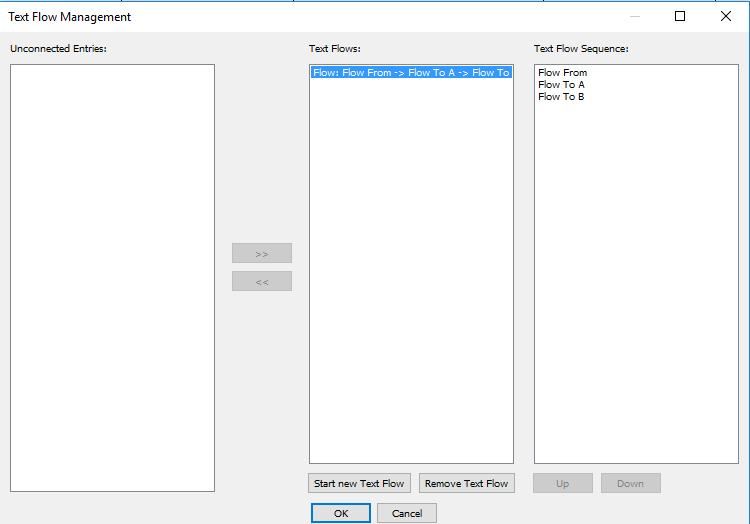Click blank area in Text Flow Sequence list
This screenshot has width=750, height=524.
pos(636,280)
